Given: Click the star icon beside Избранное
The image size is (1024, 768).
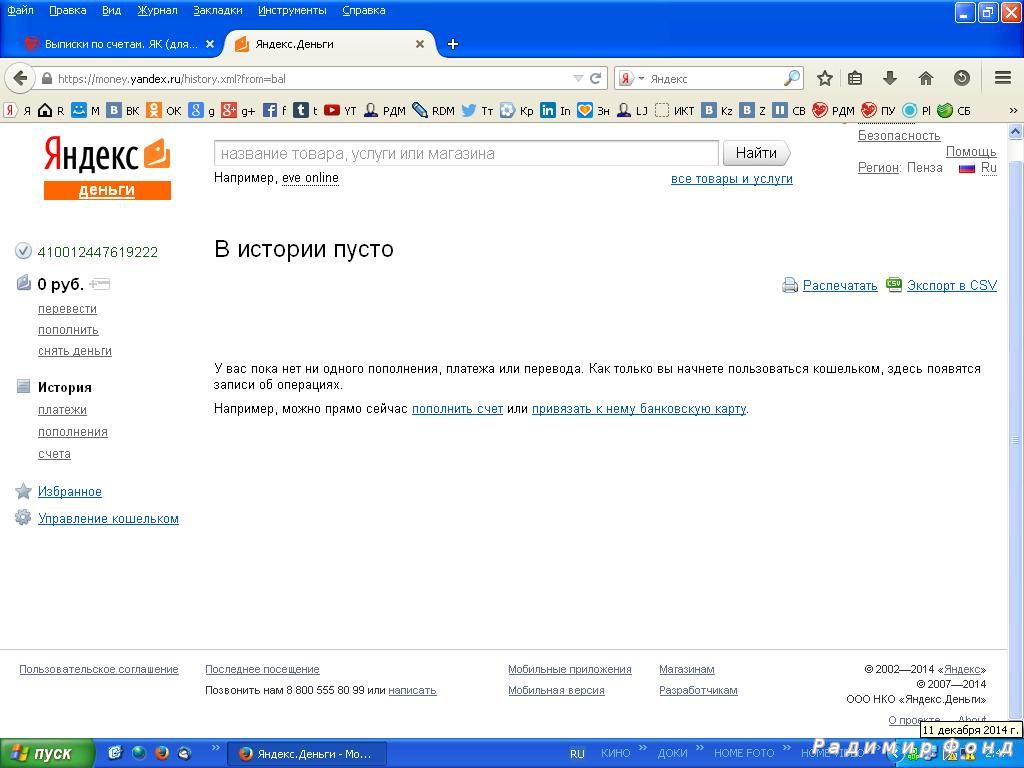Looking at the screenshot, I should pyautogui.click(x=23, y=491).
